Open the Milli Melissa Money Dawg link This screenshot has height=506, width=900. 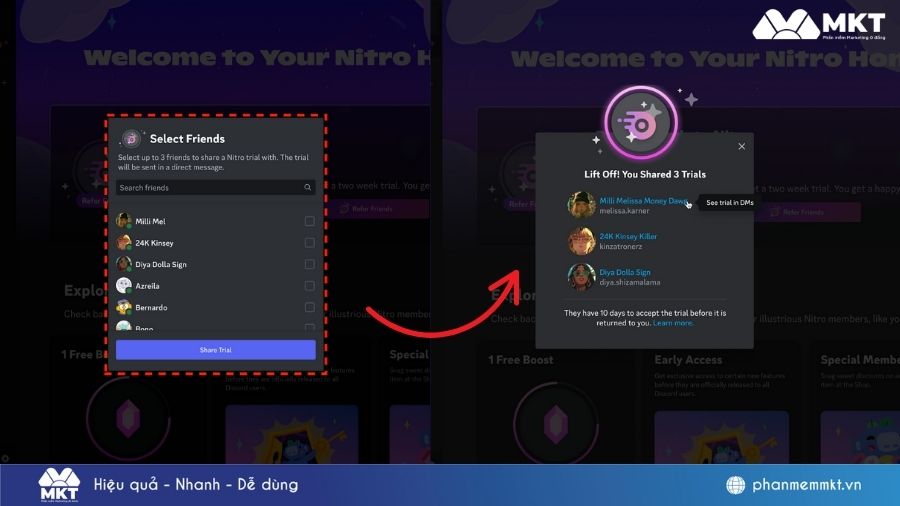(x=643, y=201)
